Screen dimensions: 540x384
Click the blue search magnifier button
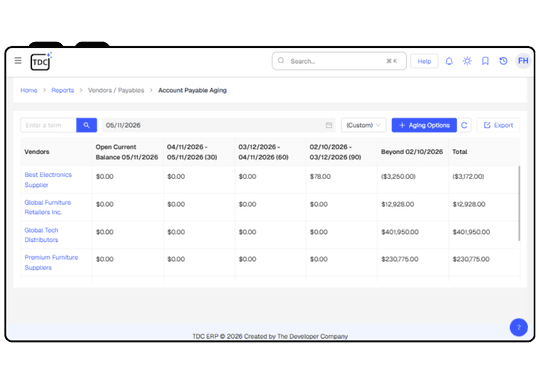click(86, 125)
